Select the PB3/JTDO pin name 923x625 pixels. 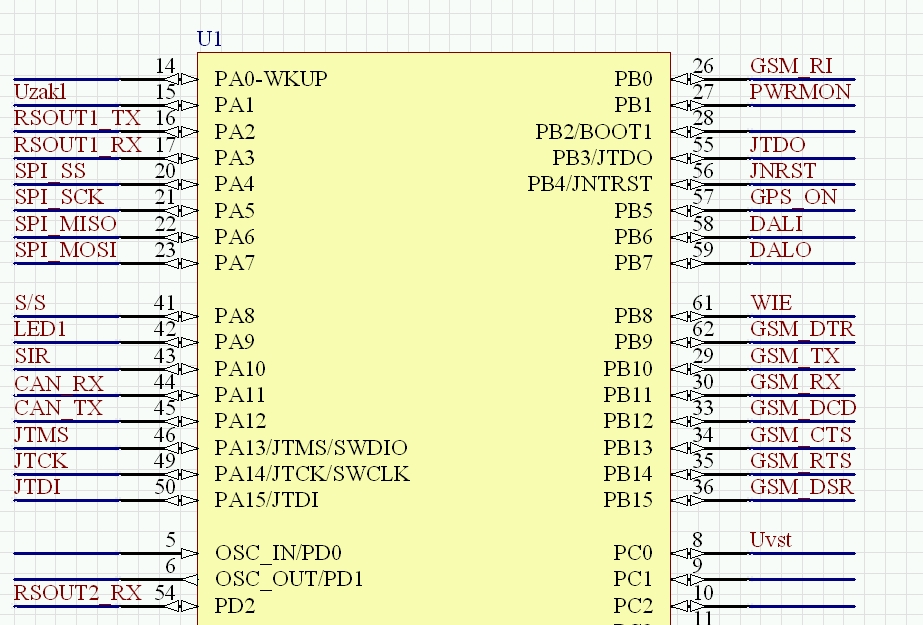602,158
